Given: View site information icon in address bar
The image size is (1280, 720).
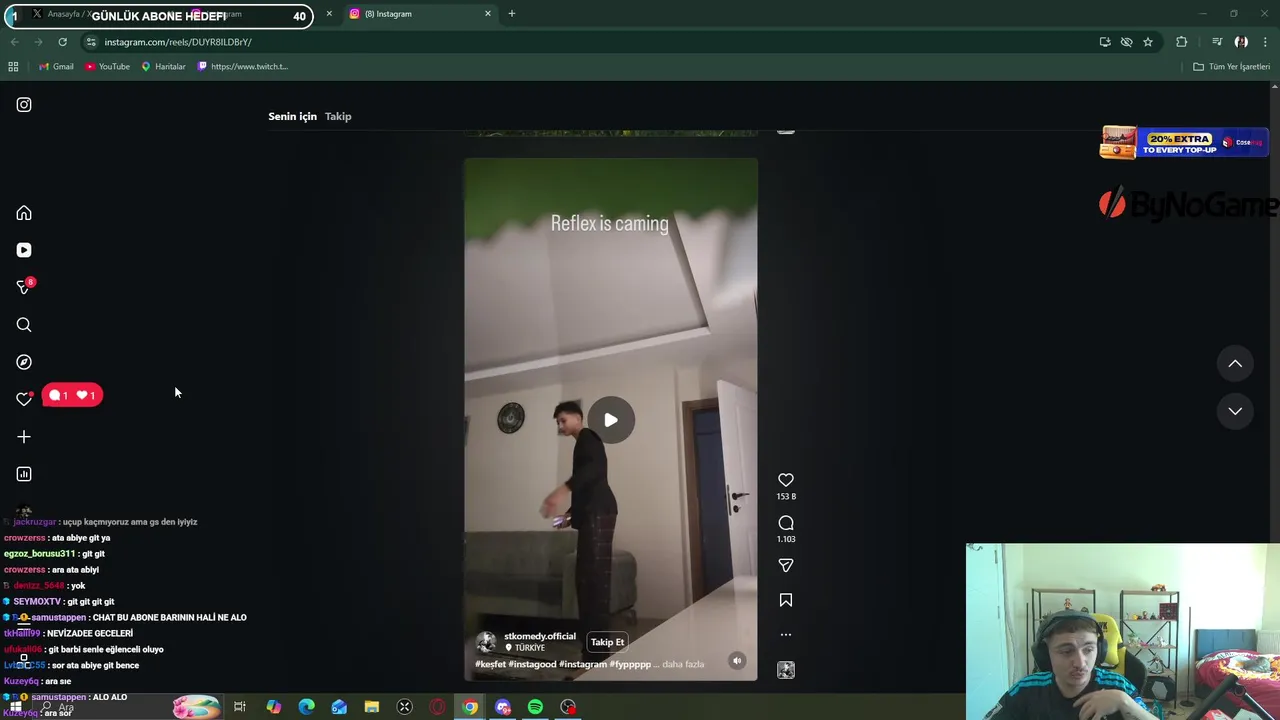Looking at the screenshot, I should [x=91, y=42].
